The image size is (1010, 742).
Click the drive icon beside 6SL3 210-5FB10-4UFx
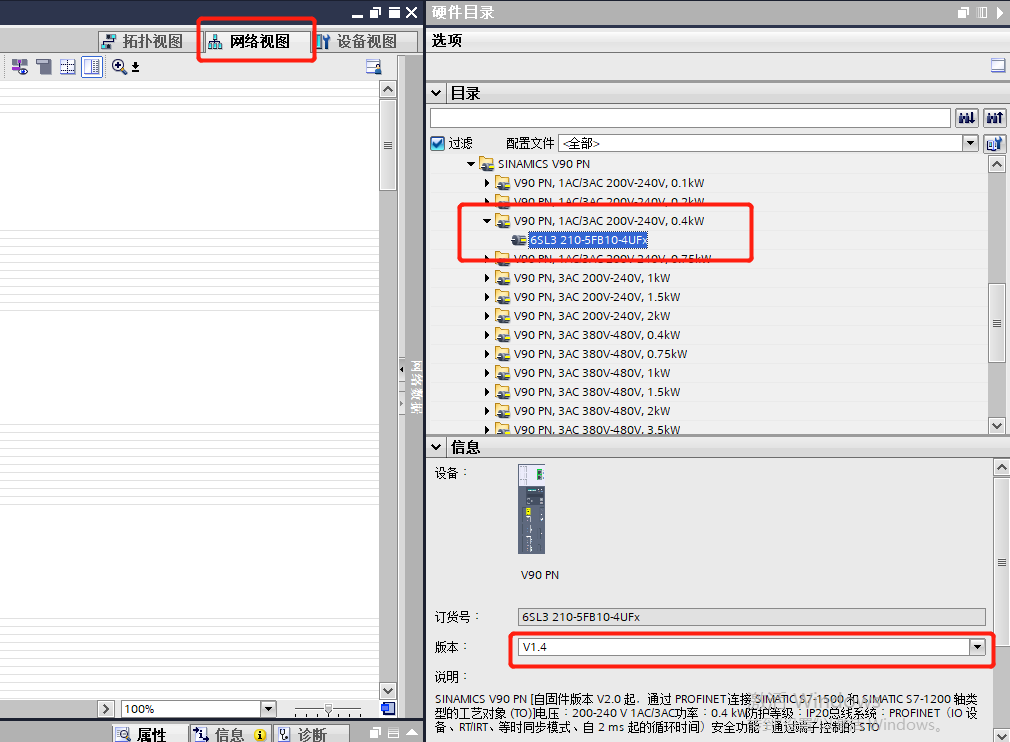(x=519, y=240)
